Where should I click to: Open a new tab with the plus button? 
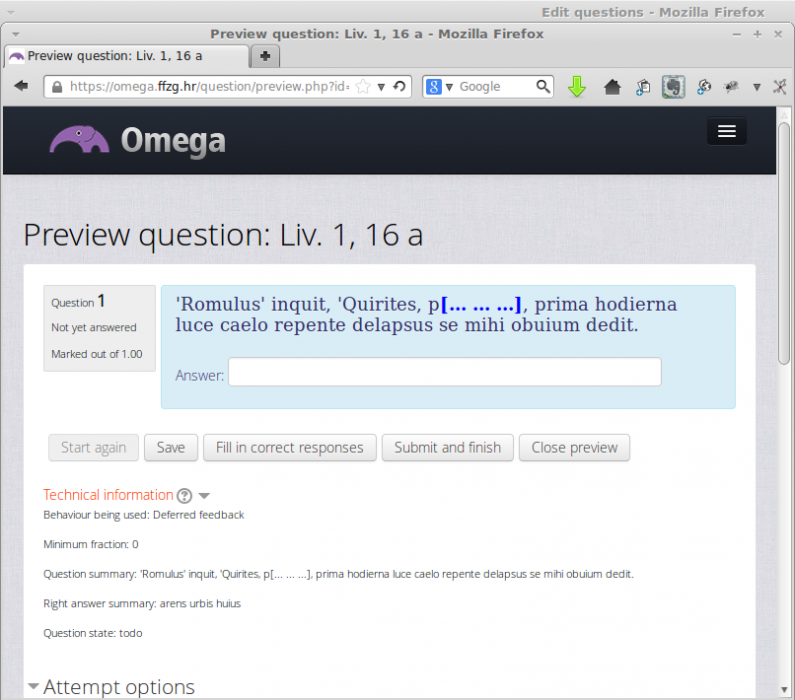tap(265, 56)
